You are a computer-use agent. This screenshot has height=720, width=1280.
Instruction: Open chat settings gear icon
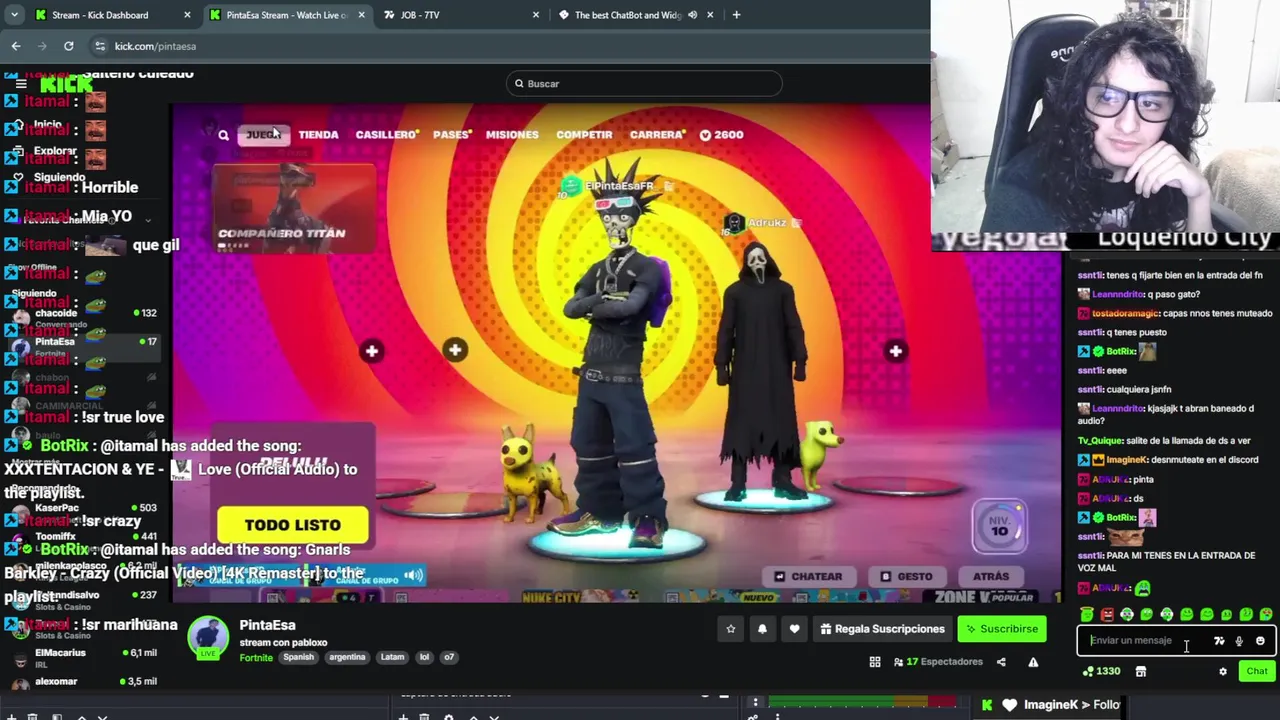coord(1222,671)
